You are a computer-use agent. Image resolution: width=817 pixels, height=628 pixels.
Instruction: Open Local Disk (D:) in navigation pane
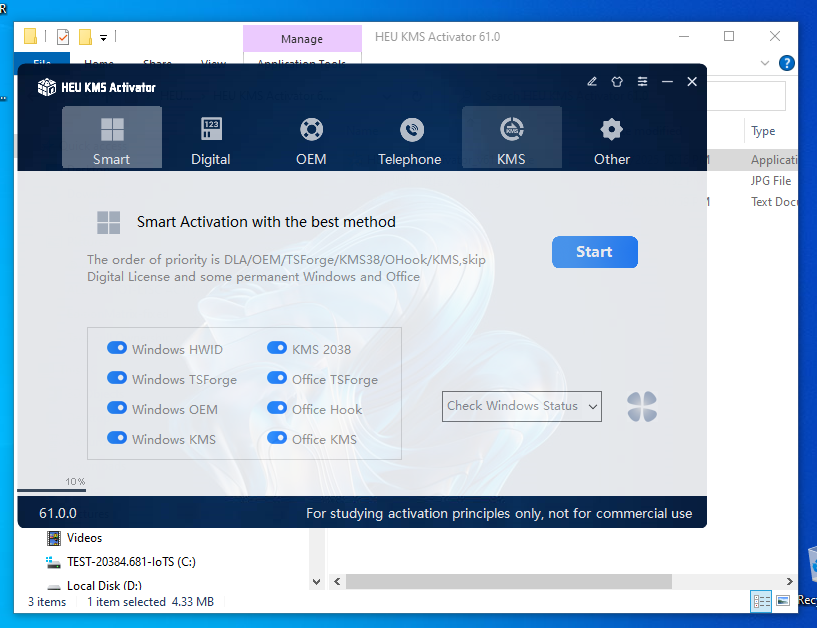104,585
